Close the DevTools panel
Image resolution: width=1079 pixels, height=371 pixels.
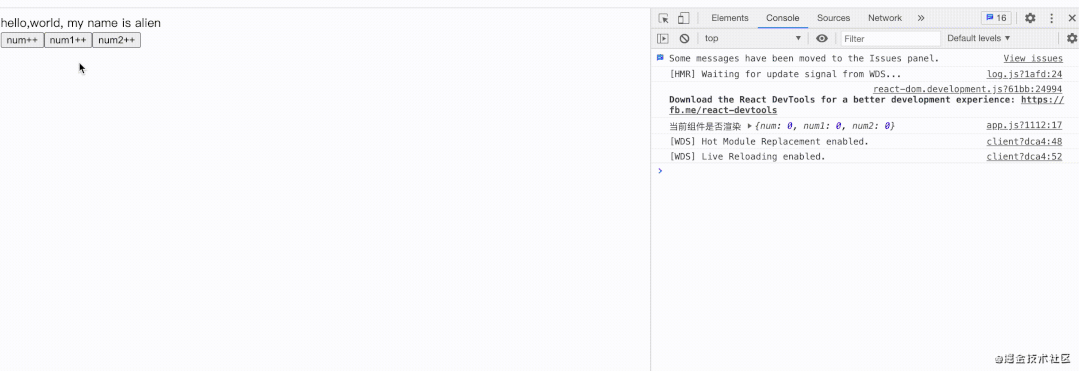pos(1071,19)
